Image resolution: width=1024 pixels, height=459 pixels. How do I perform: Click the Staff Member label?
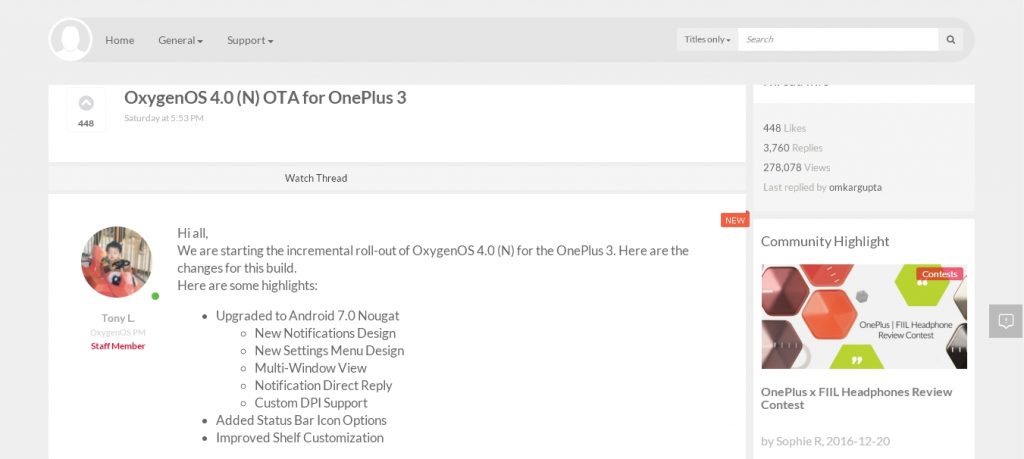(x=118, y=346)
